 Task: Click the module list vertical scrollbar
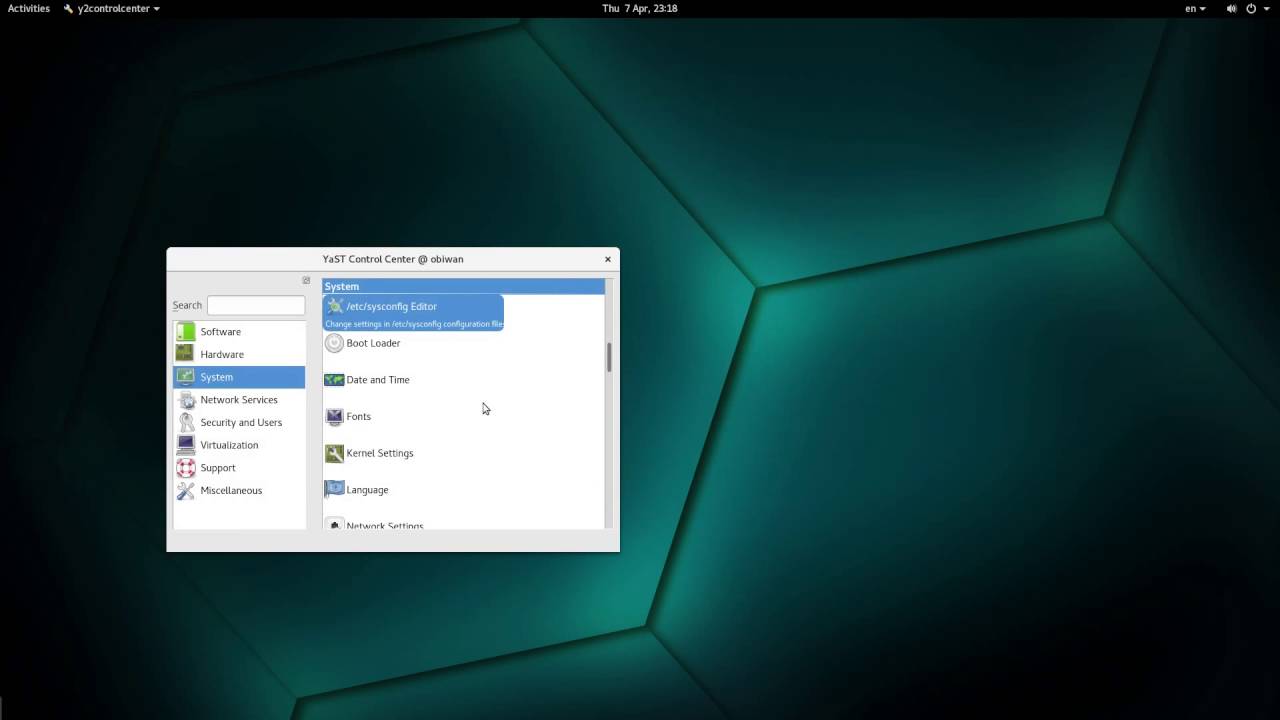[x=609, y=358]
